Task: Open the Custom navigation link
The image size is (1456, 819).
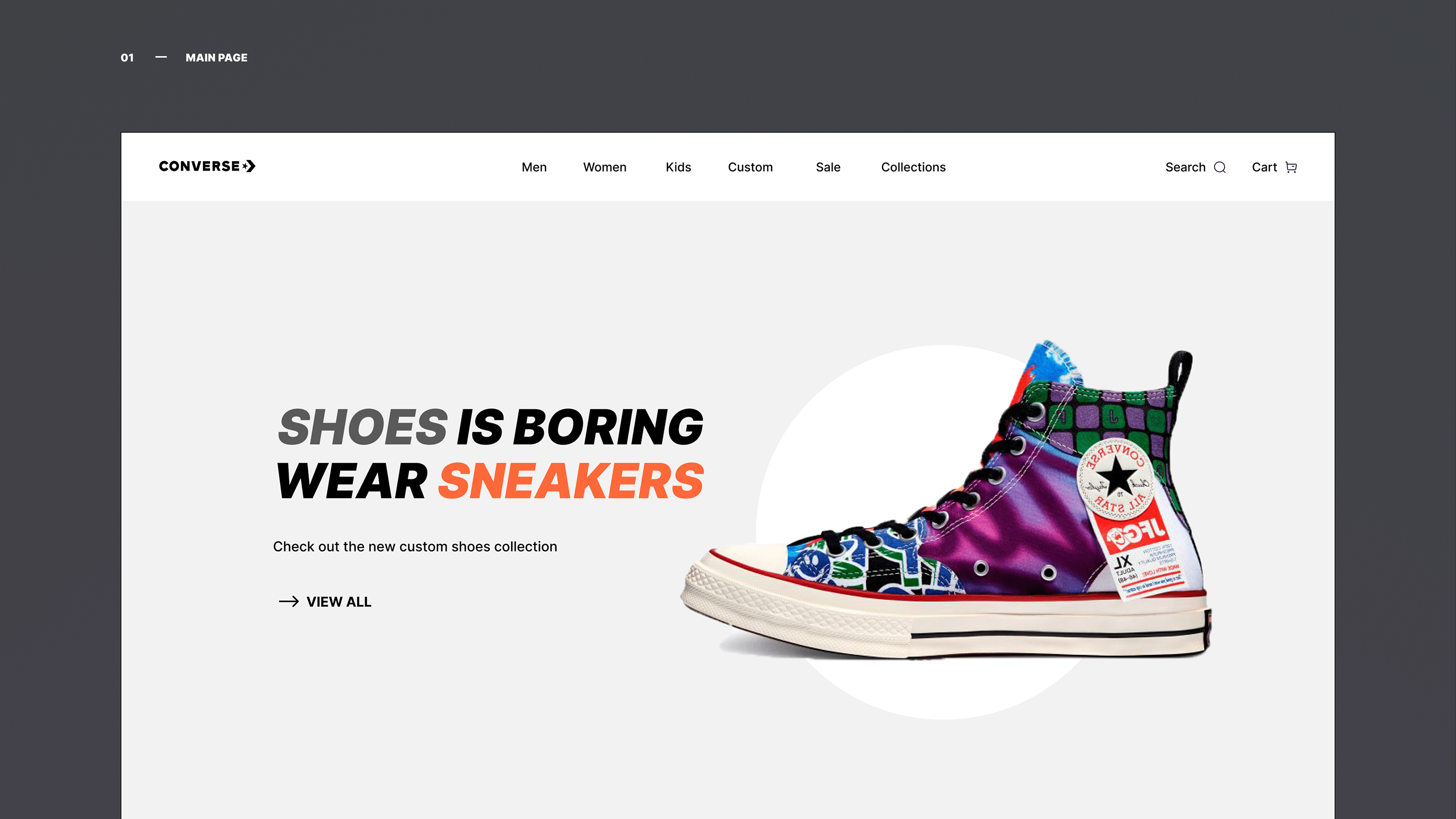Action: coord(750,167)
